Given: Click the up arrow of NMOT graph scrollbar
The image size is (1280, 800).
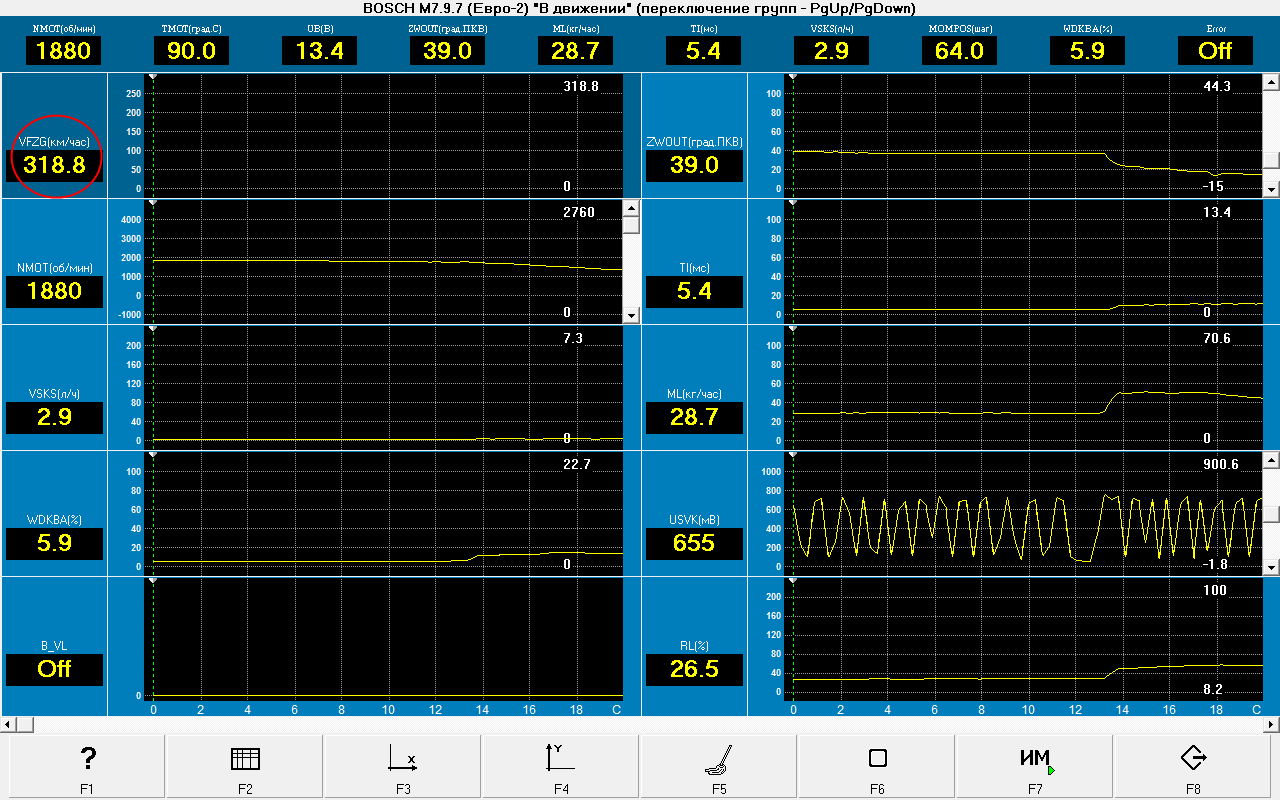Looking at the screenshot, I should click(631, 208).
